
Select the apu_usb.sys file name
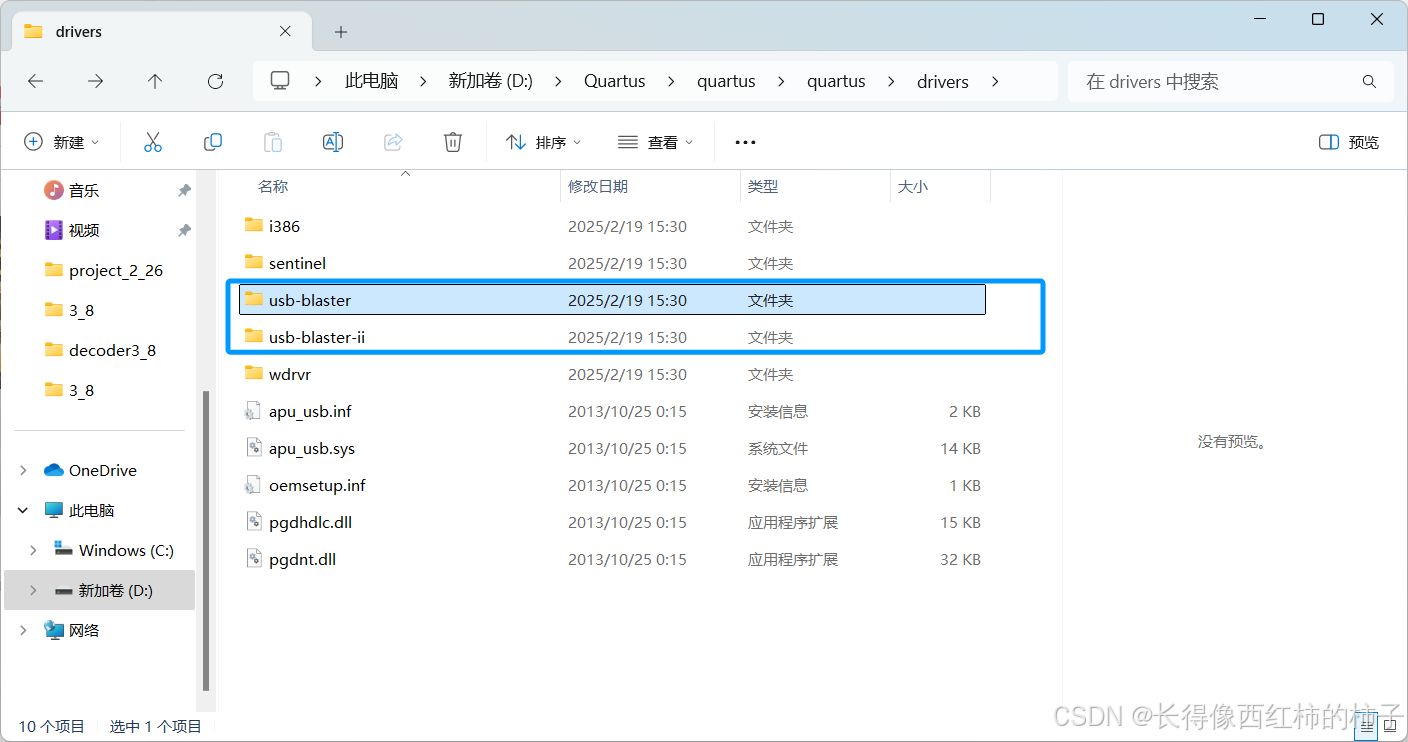click(x=312, y=448)
